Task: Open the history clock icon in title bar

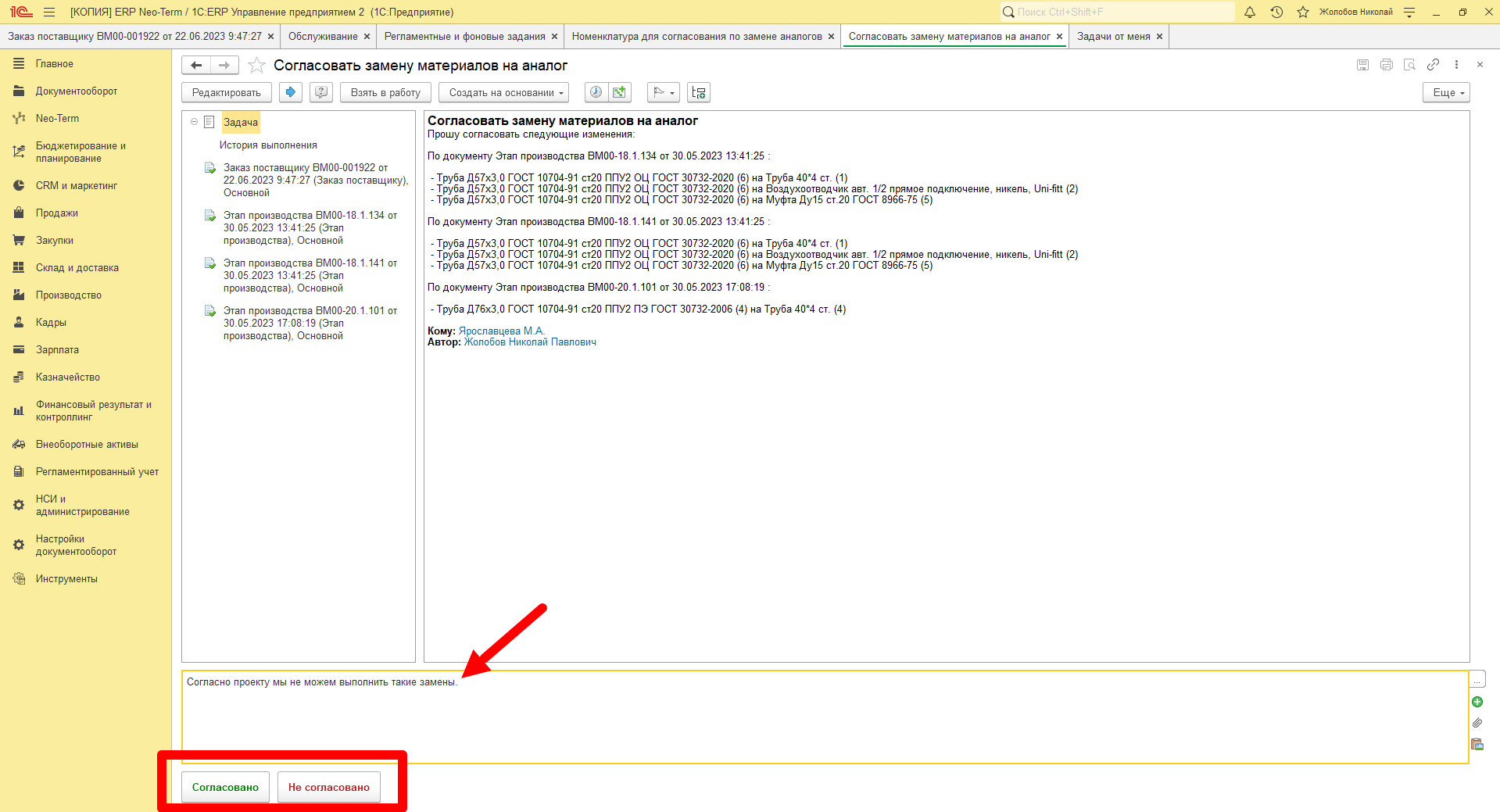Action: [1276, 12]
